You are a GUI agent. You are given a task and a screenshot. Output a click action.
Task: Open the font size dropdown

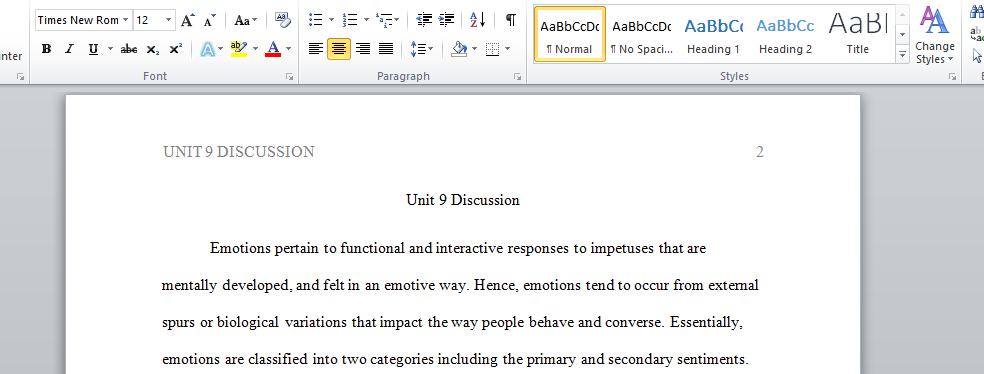click(x=169, y=20)
